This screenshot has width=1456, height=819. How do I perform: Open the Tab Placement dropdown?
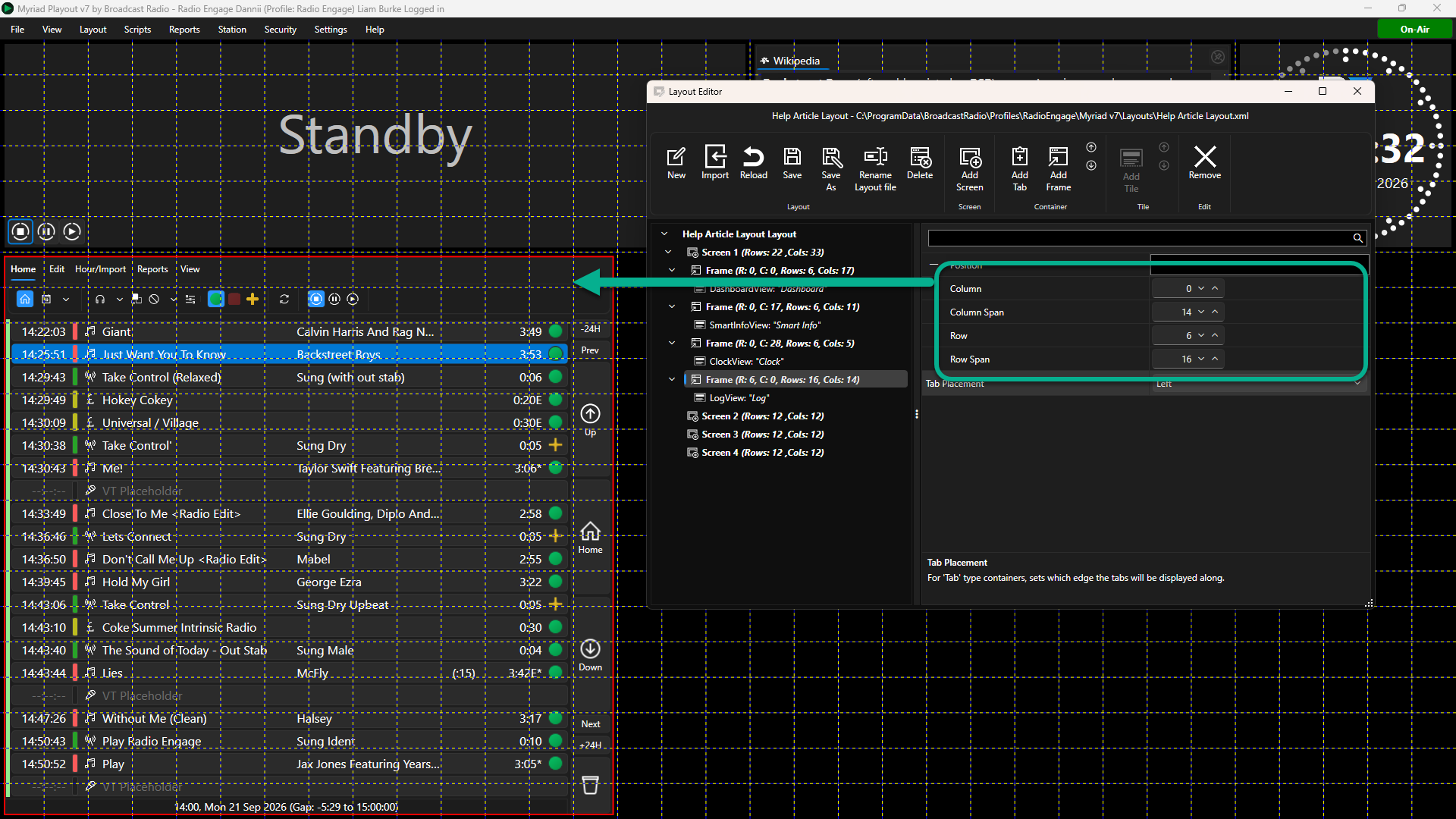1259,384
